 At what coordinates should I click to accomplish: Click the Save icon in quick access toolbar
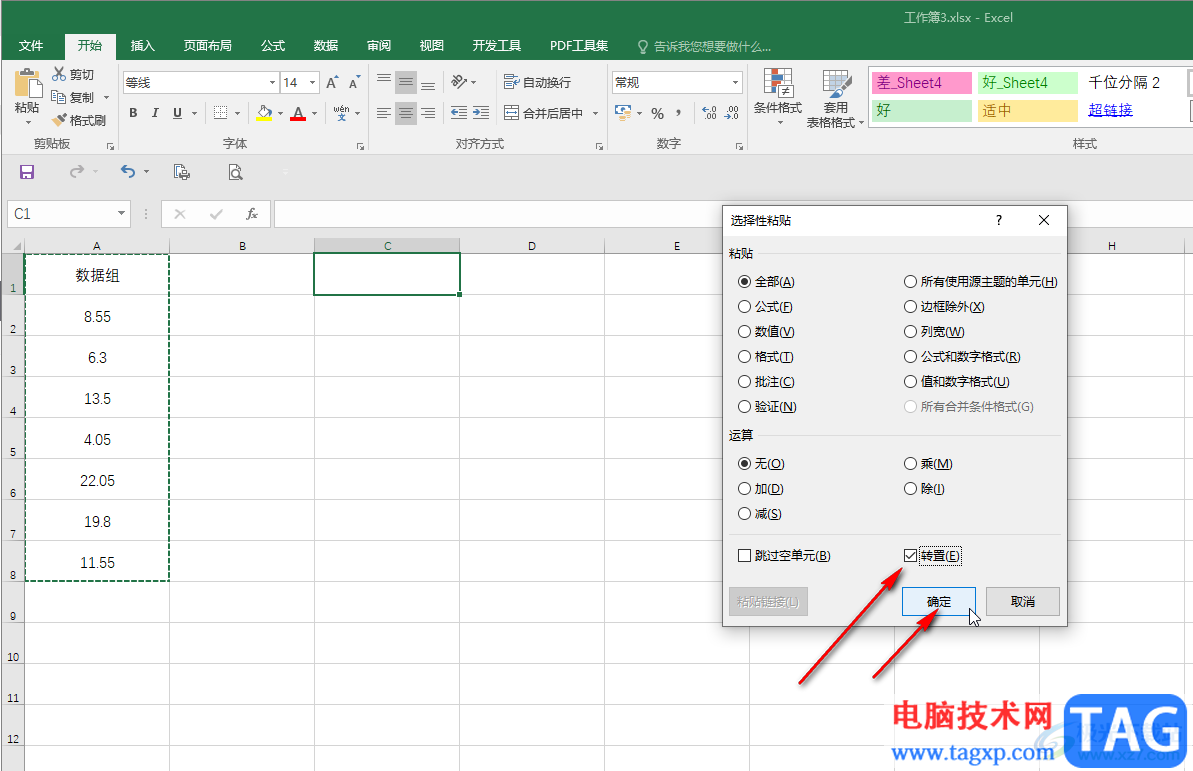pos(27,172)
